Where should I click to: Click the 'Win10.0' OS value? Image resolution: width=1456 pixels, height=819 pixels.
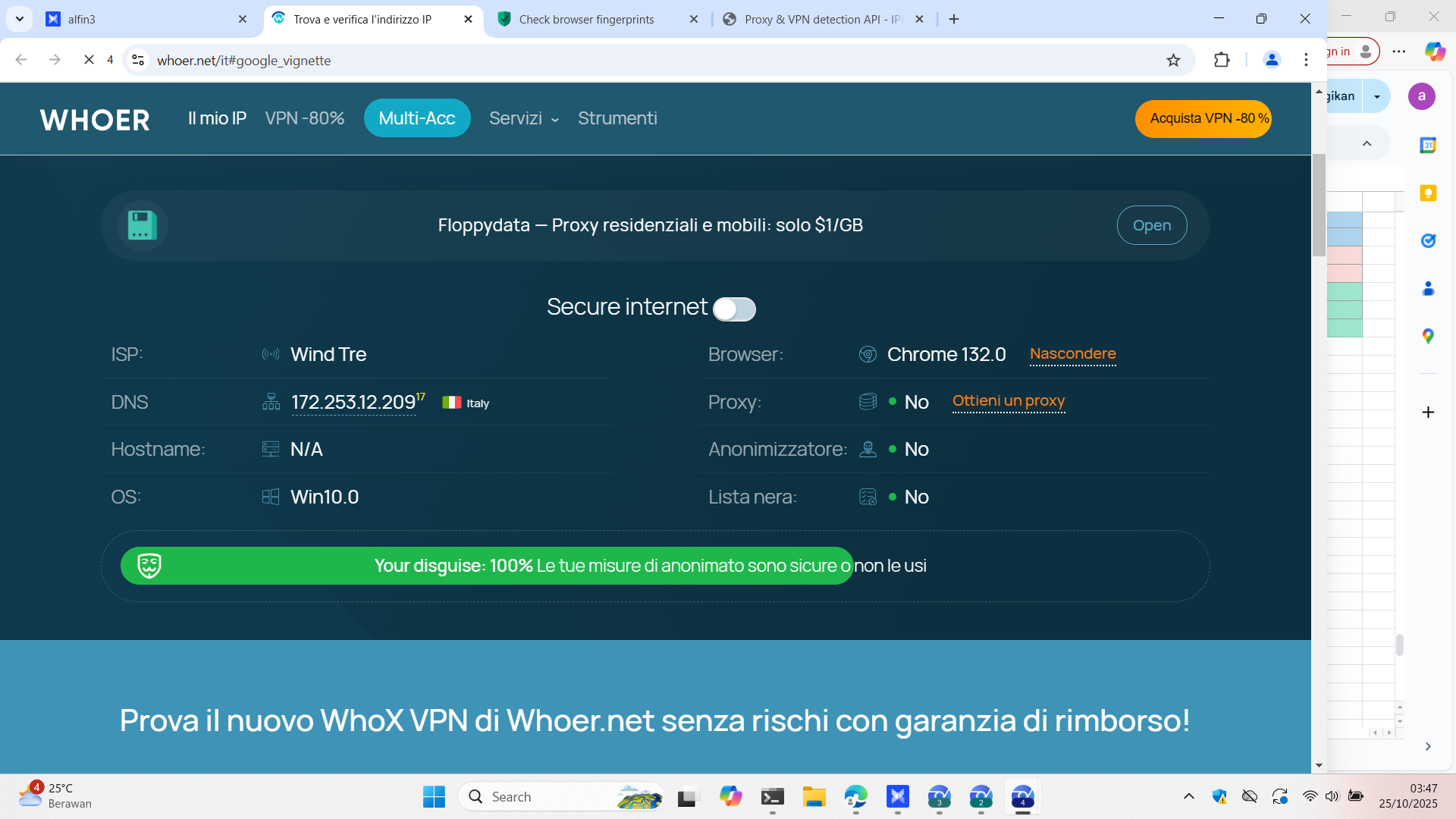(x=325, y=497)
